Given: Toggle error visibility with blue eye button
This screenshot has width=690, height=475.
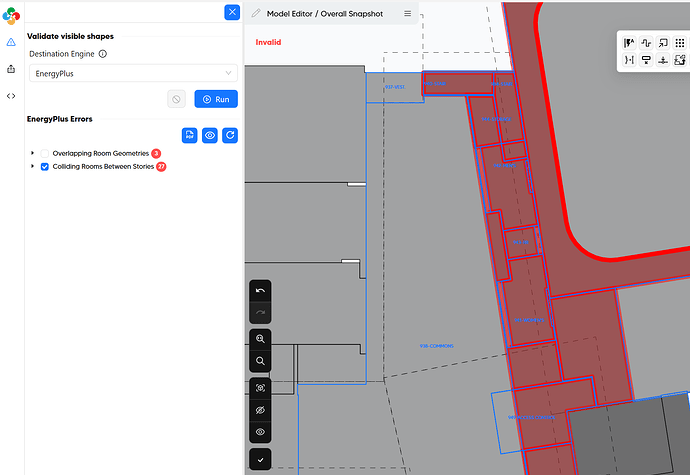Looking at the screenshot, I should pyautogui.click(x=210, y=135).
